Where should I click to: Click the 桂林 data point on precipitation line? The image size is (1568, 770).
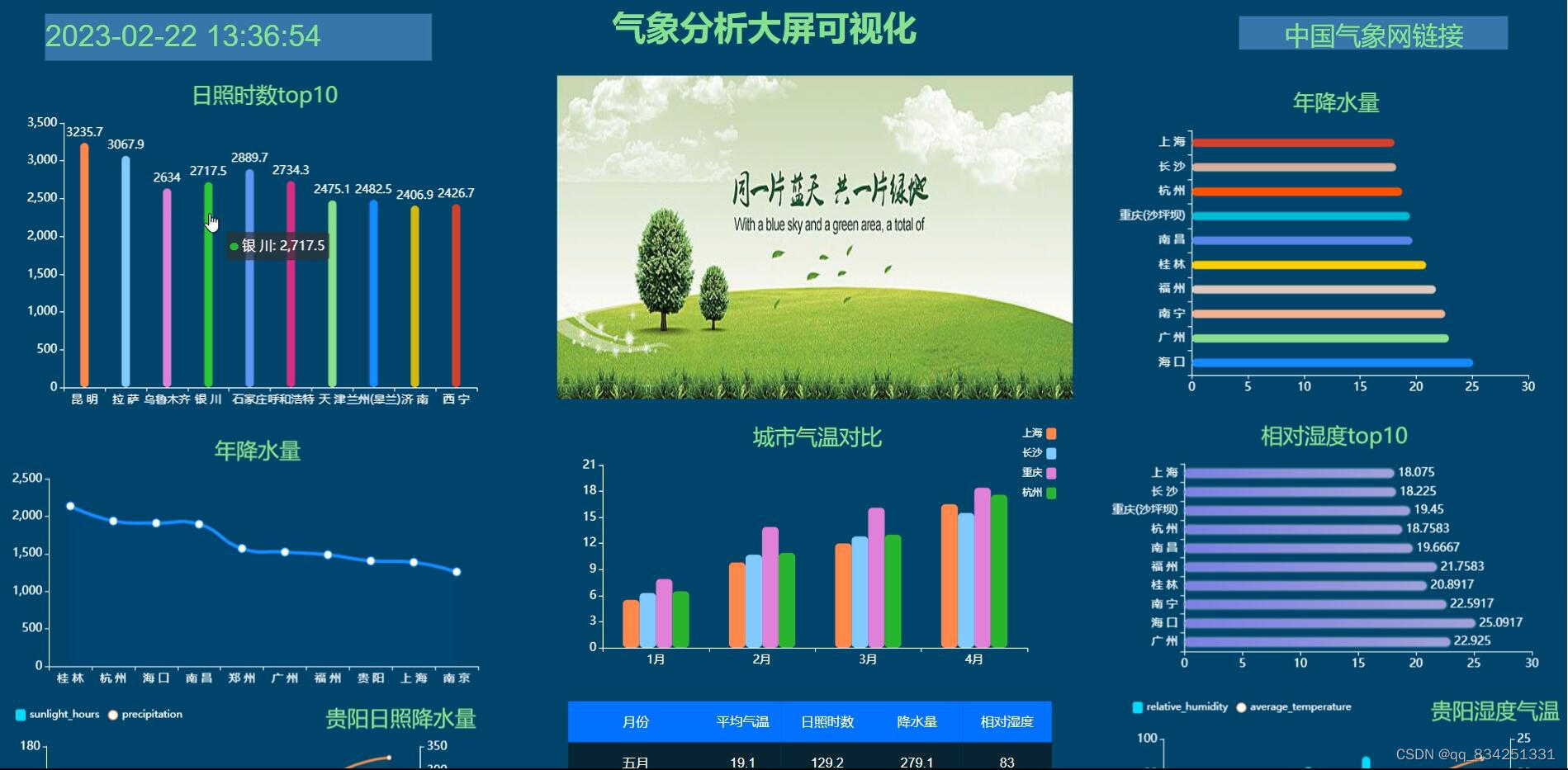(70, 506)
